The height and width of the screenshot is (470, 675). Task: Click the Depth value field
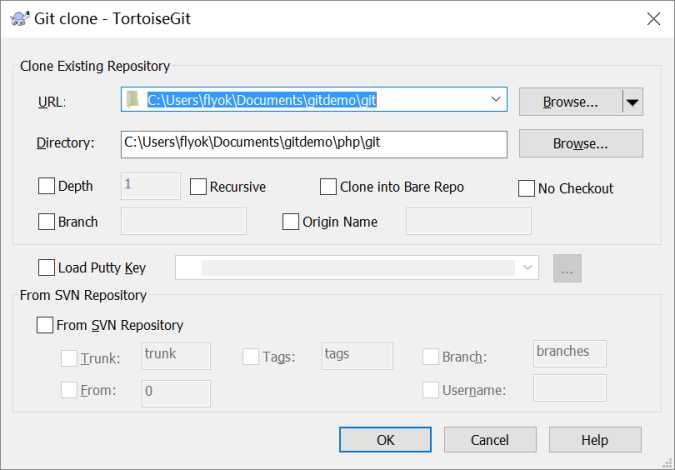[151, 186]
